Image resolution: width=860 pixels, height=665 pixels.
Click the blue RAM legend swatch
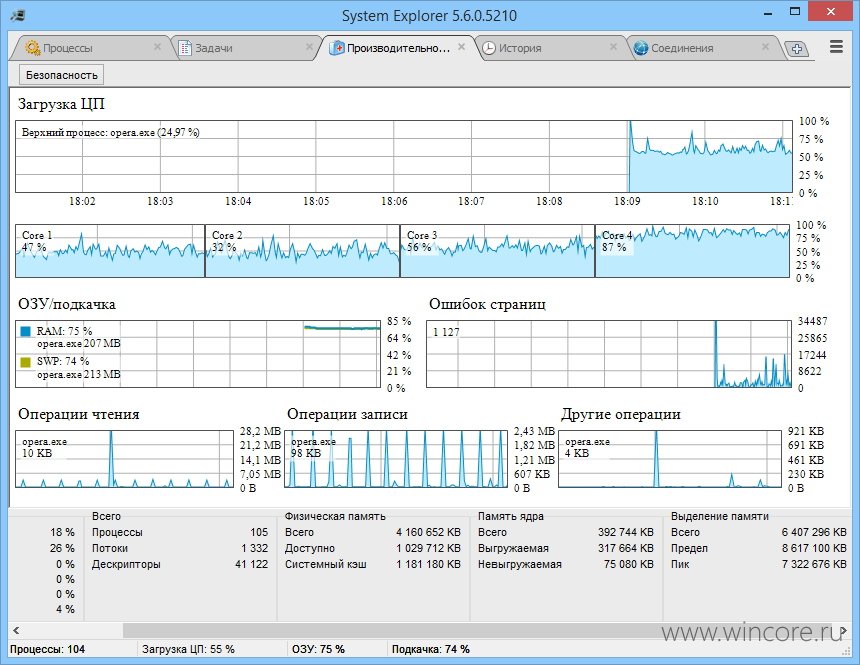click(x=25, y=331)
